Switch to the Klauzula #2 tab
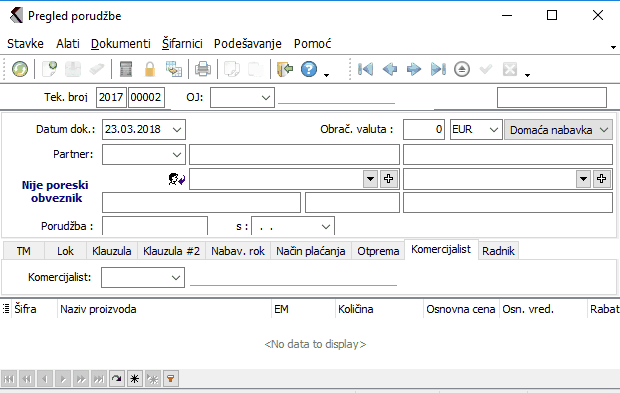Screen dimensions: 620x393 click(171, 251)
